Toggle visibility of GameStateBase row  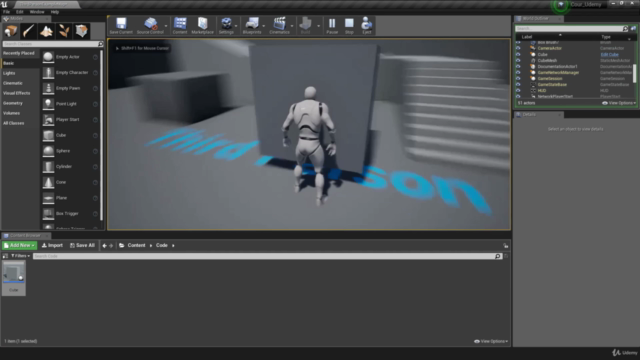click(x=518, y=84)
